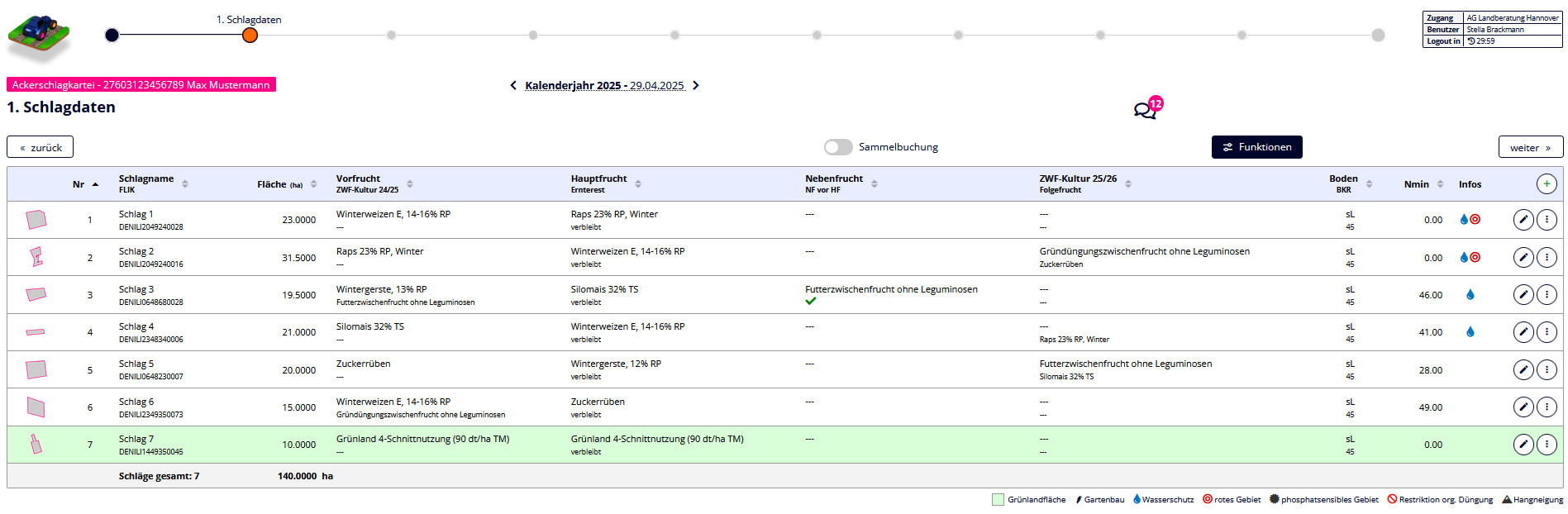1568x514 pixels.
Task: Add a new Schlag with the green plus icon
Action: (1547, 184)
